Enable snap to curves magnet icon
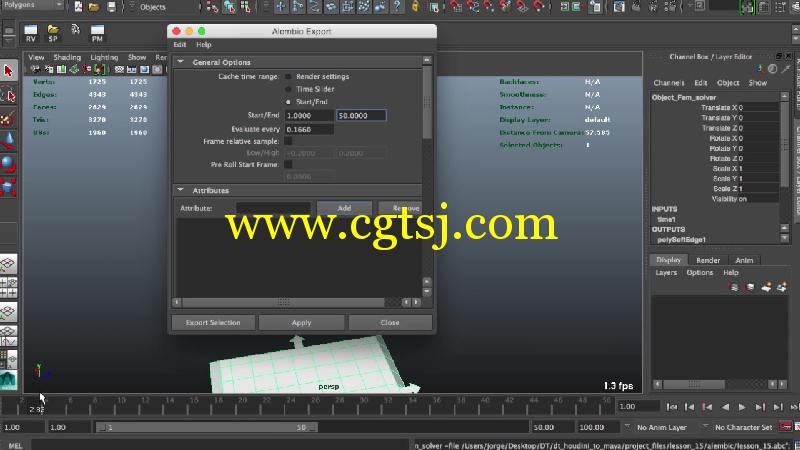Image resolution: width=800 pixels, height=450 pixels. [472, 7]
